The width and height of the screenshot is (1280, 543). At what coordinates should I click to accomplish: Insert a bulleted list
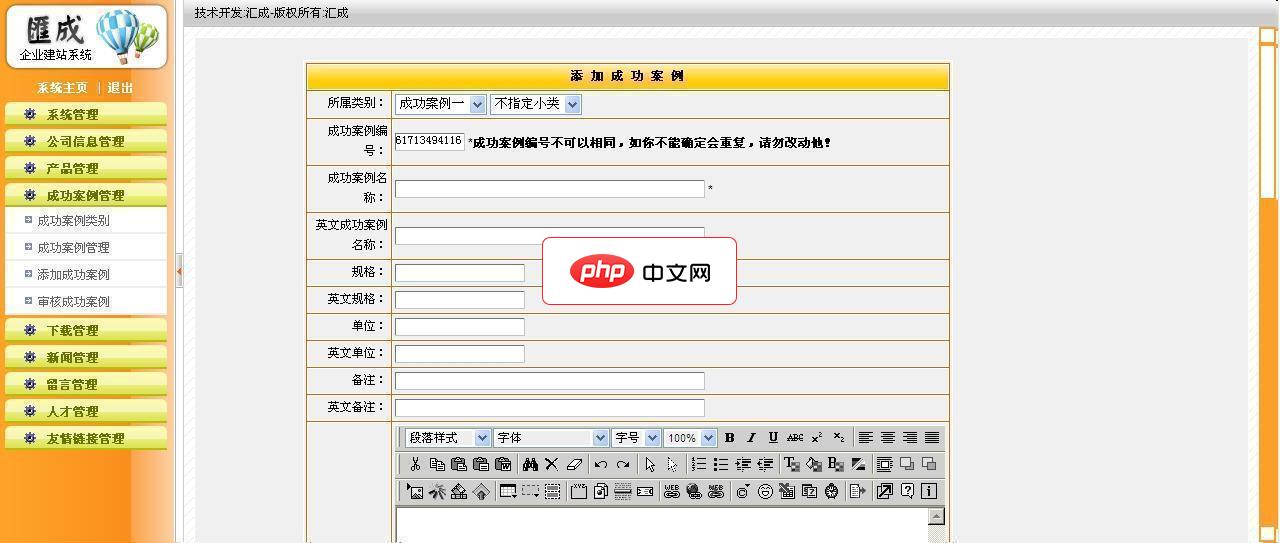721,464
